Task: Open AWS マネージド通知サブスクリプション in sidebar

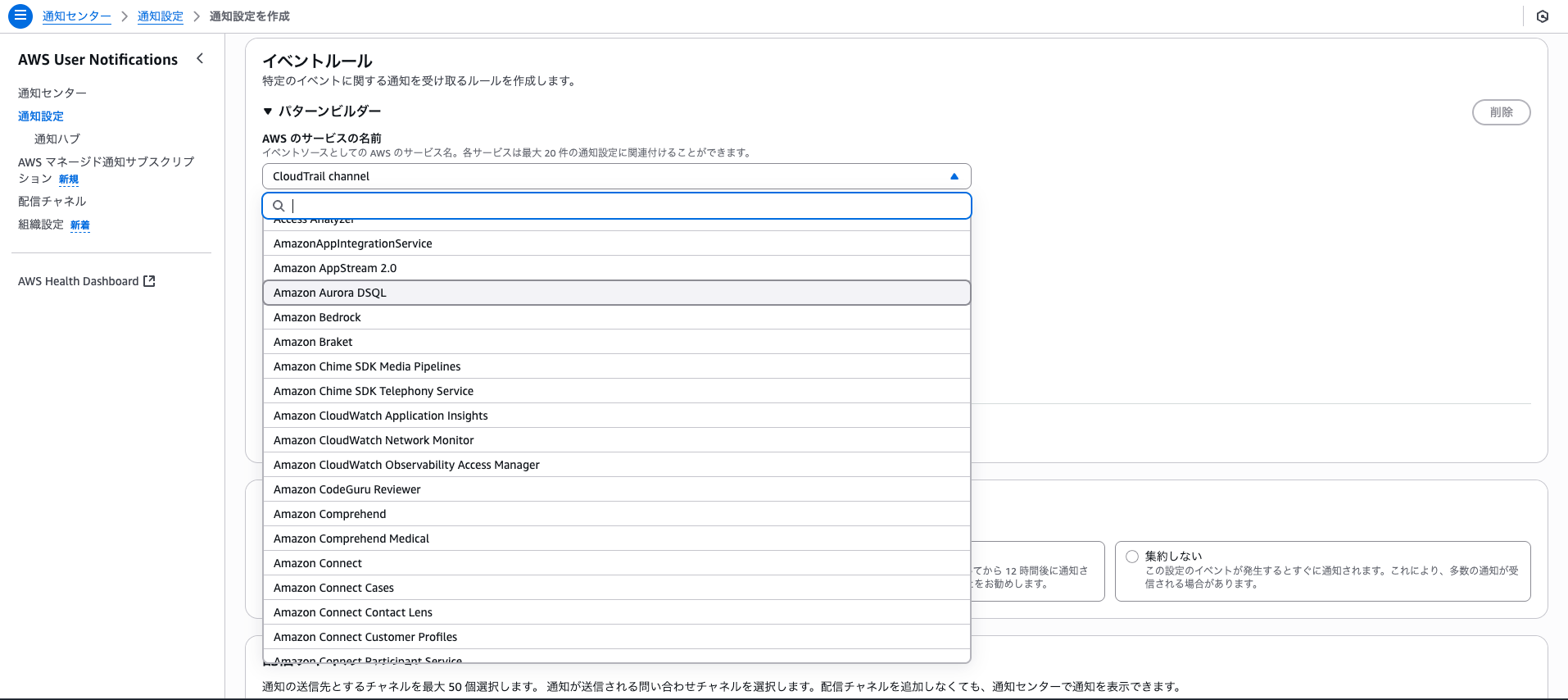Action: [106, 170]
